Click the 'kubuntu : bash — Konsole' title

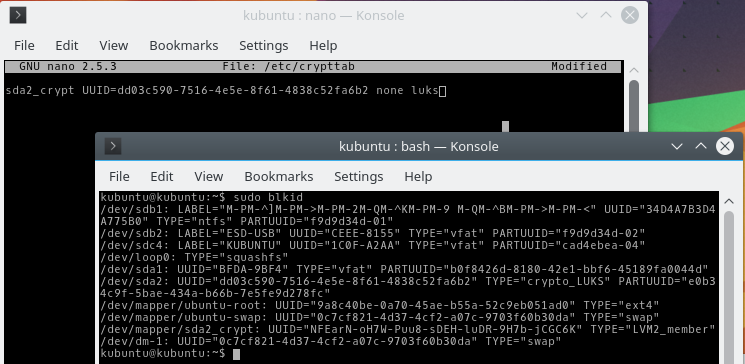pos(419,146)
